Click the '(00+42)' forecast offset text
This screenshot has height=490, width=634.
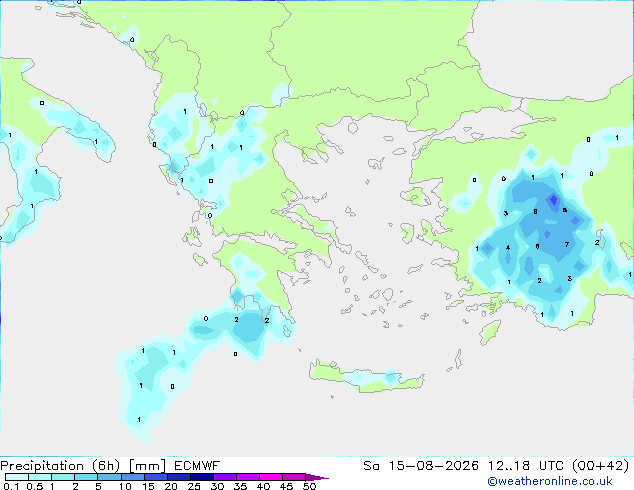pyautogui.click(x=601, y=466)
